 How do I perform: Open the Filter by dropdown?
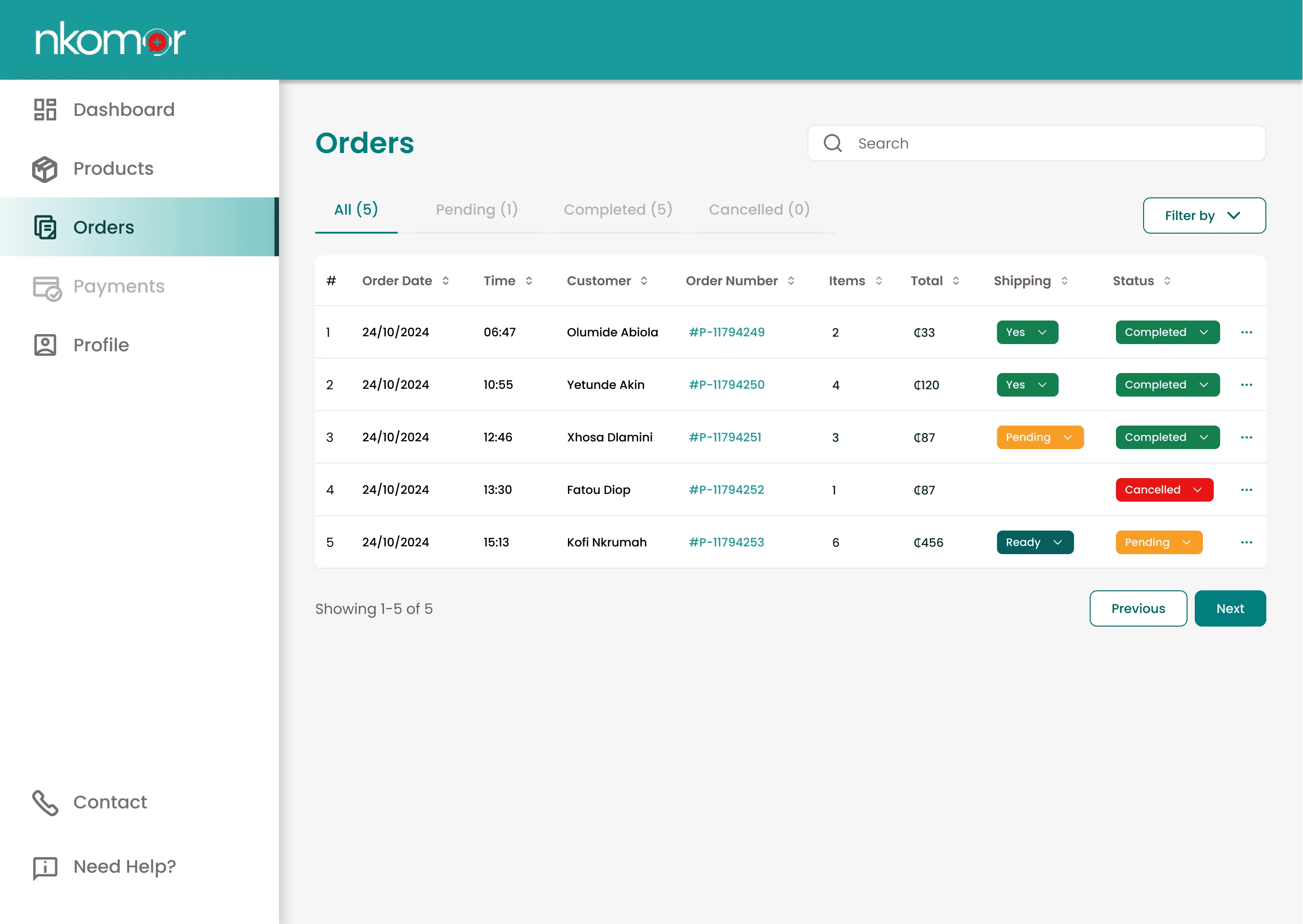tap(1204, 215)
